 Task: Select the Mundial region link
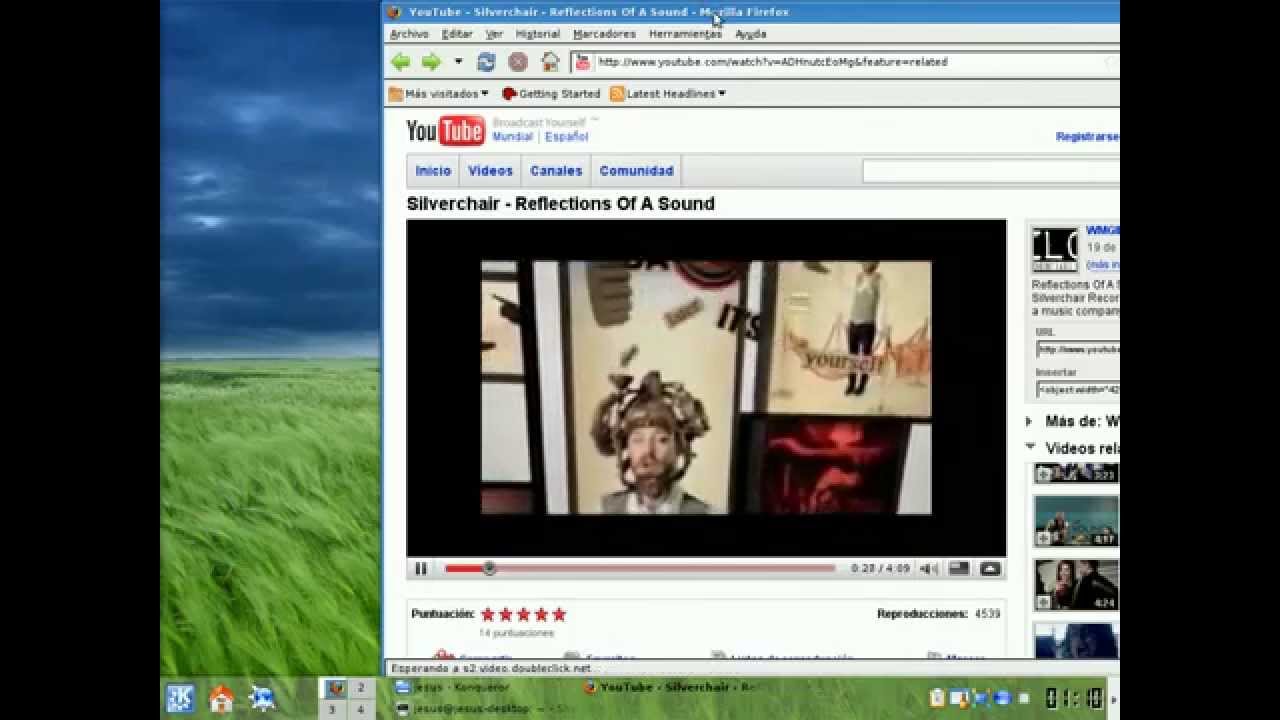coord(512,137)
